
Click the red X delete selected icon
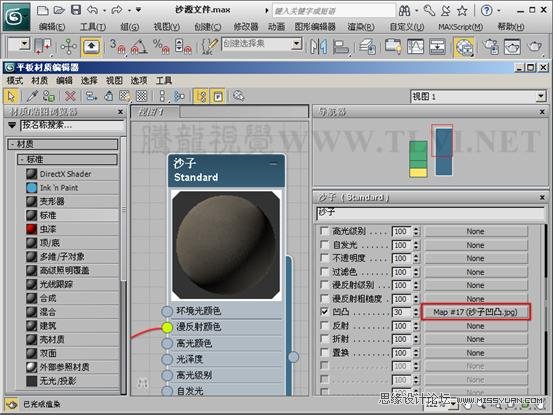point(71,96)
